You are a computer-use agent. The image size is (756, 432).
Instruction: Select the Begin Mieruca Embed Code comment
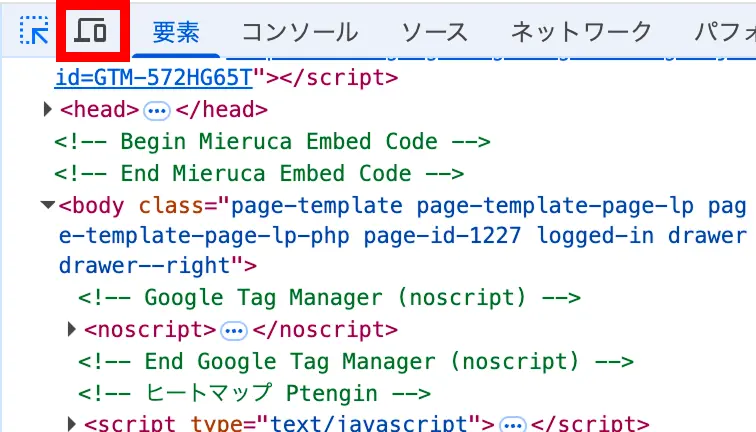tap(272, 142)
